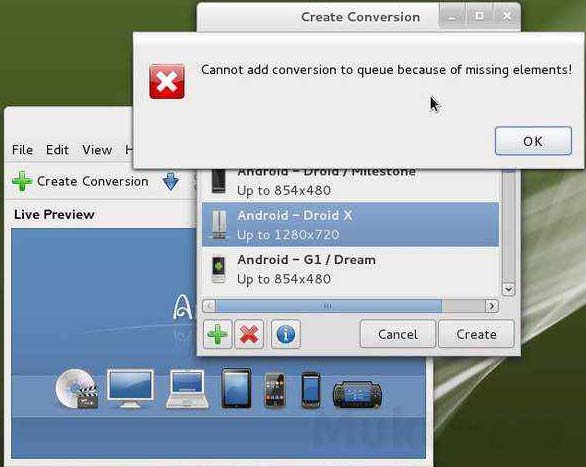Click the blue down arrow toolbar icon
The image size is (586, 467).
coord(171,181)
